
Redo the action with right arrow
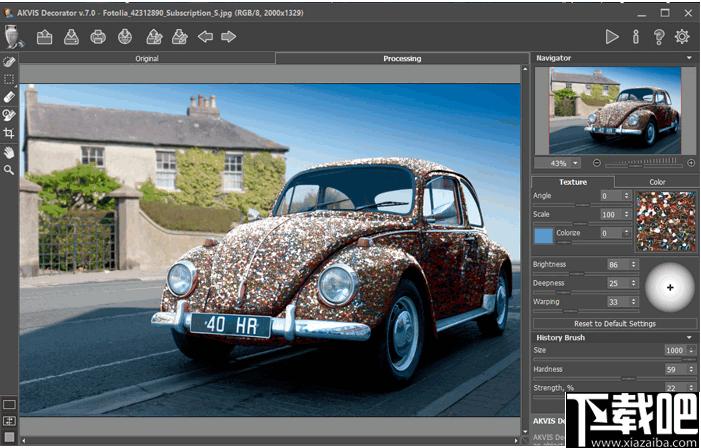coord(228,37)
